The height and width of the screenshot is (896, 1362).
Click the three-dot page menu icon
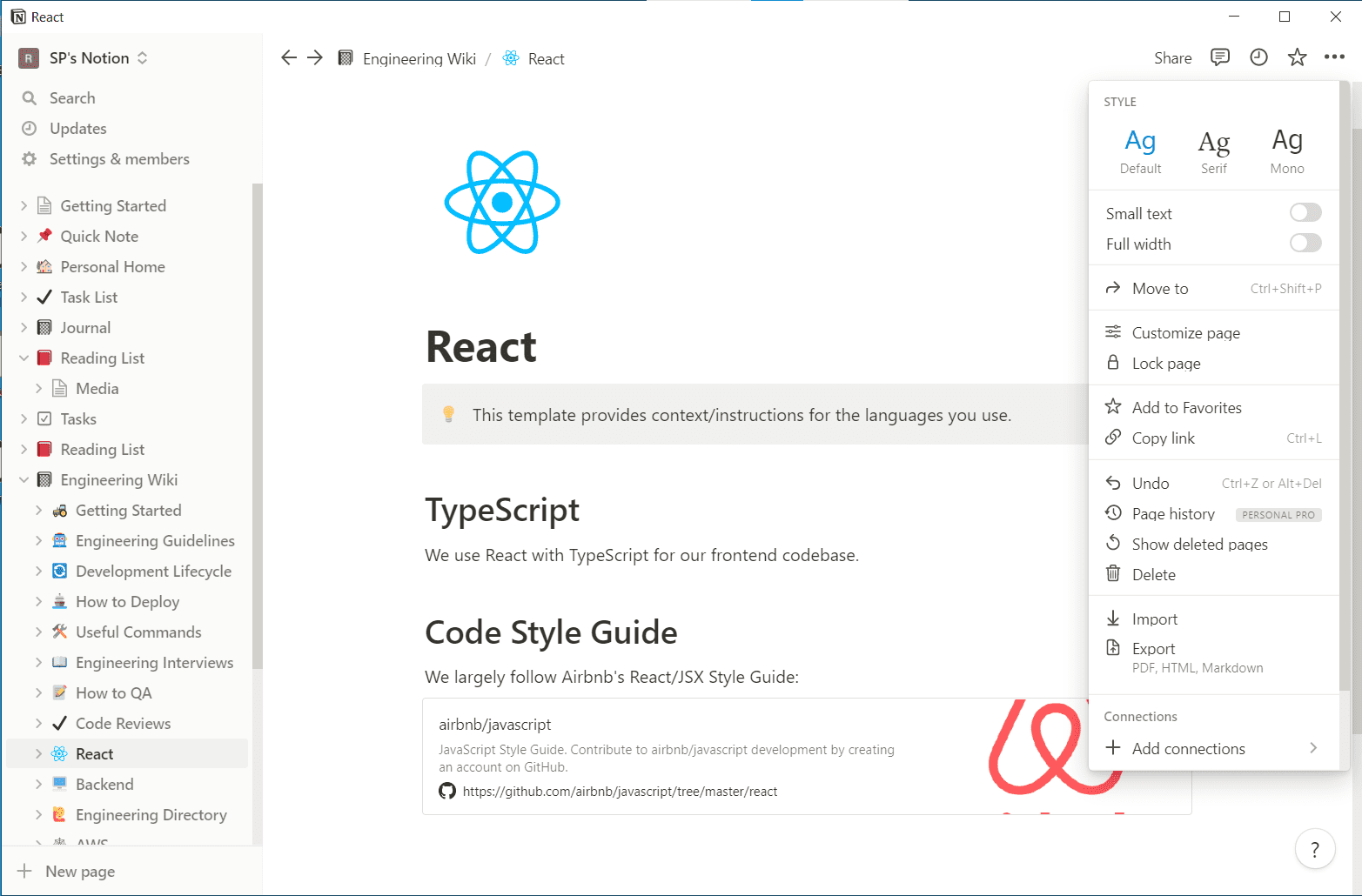pos(1334,57)
